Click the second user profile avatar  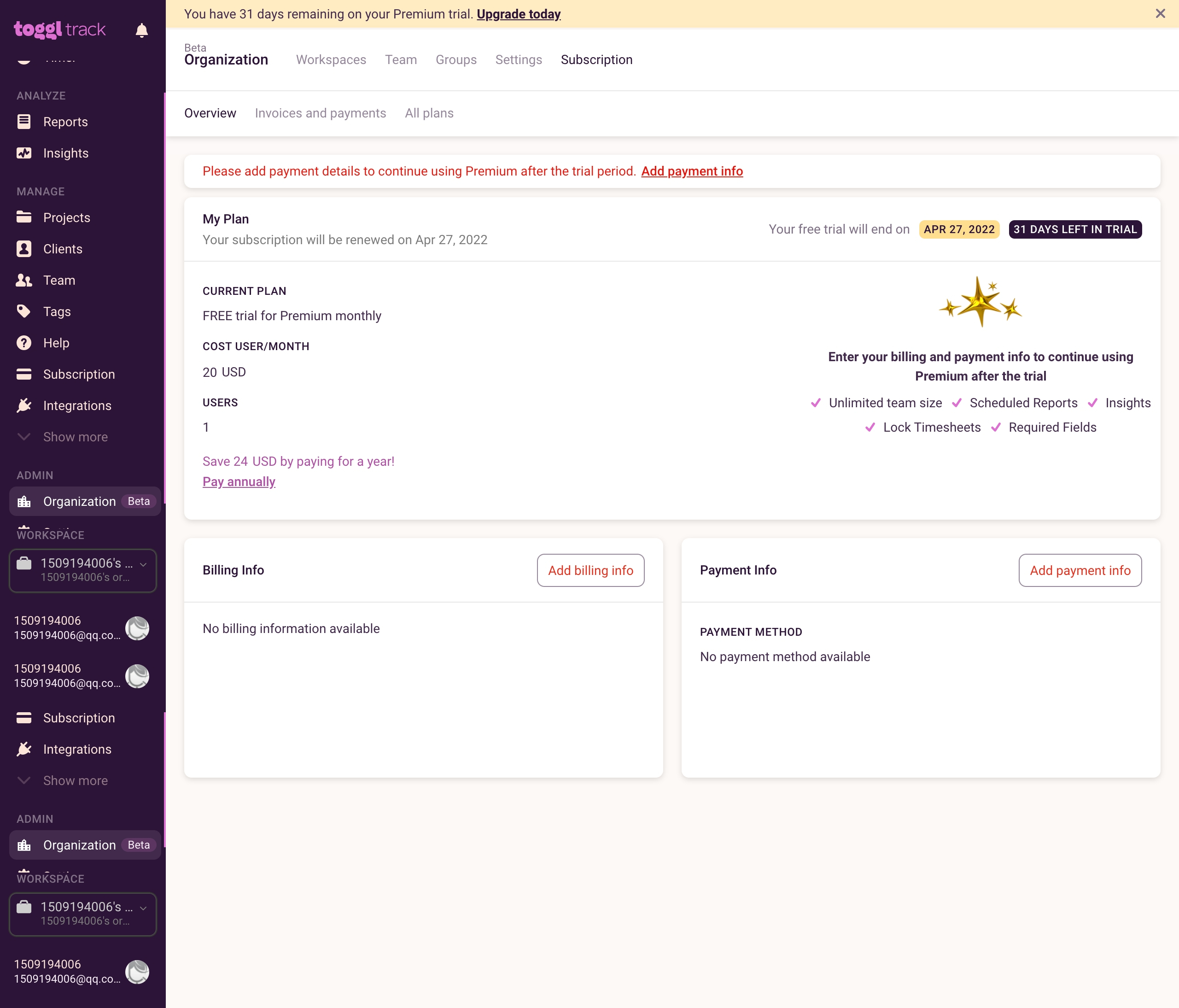(137, 676)
